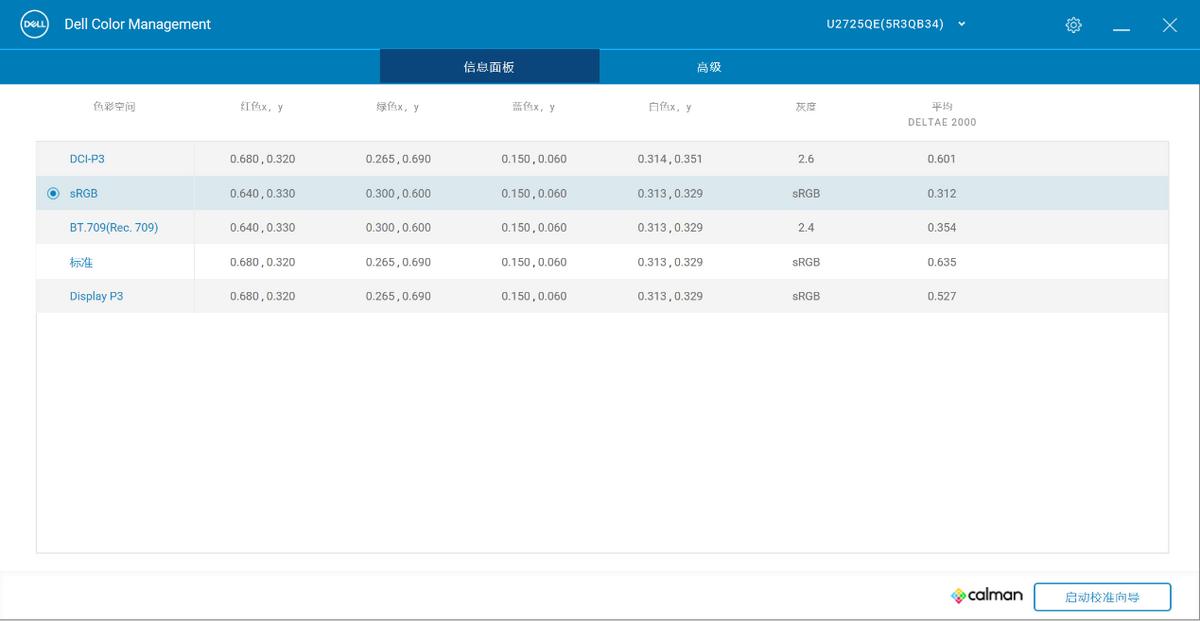
Task: Select the sRGB radio button
Action: (54, 193)
